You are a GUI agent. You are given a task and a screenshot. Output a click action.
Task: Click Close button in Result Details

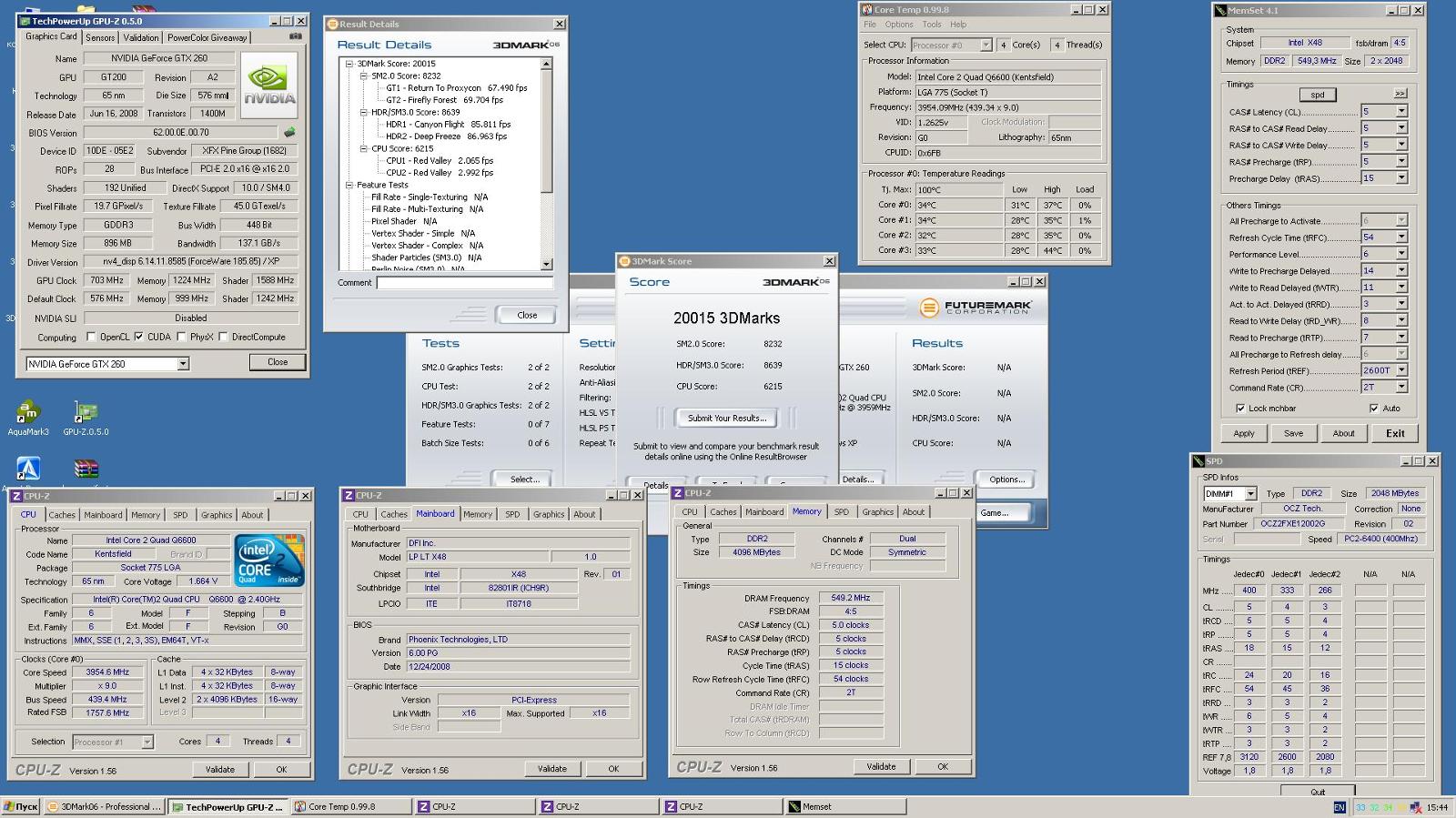point(528,315)
